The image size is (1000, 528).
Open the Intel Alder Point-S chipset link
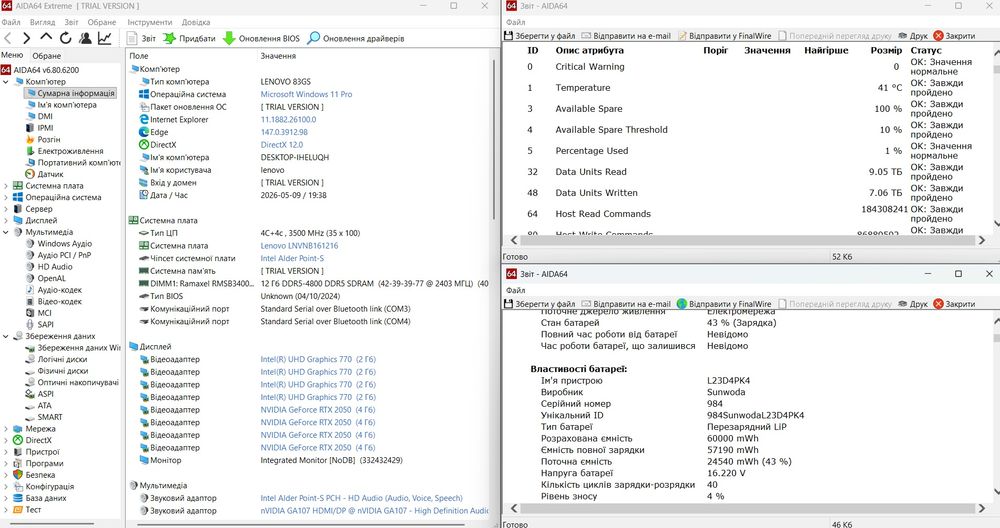tap(292, 258)
